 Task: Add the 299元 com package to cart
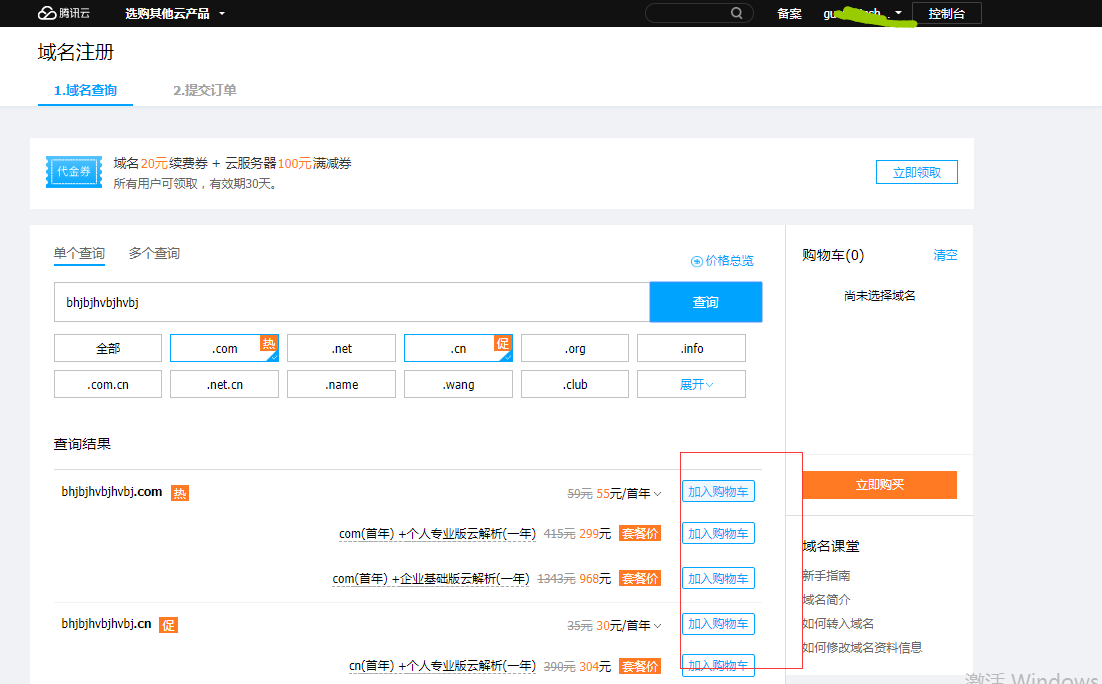click(x=718, y=534)
